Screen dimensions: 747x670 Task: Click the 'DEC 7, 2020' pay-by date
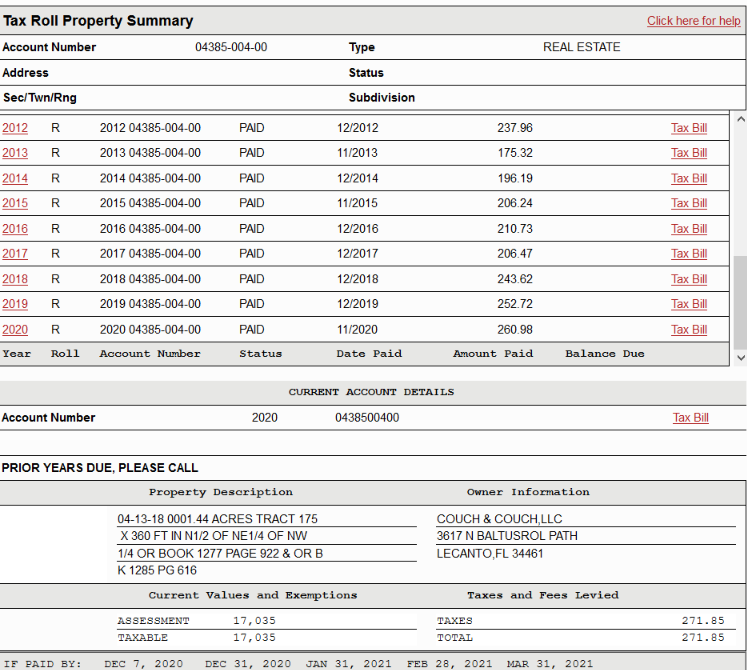[x=143, y=664]
